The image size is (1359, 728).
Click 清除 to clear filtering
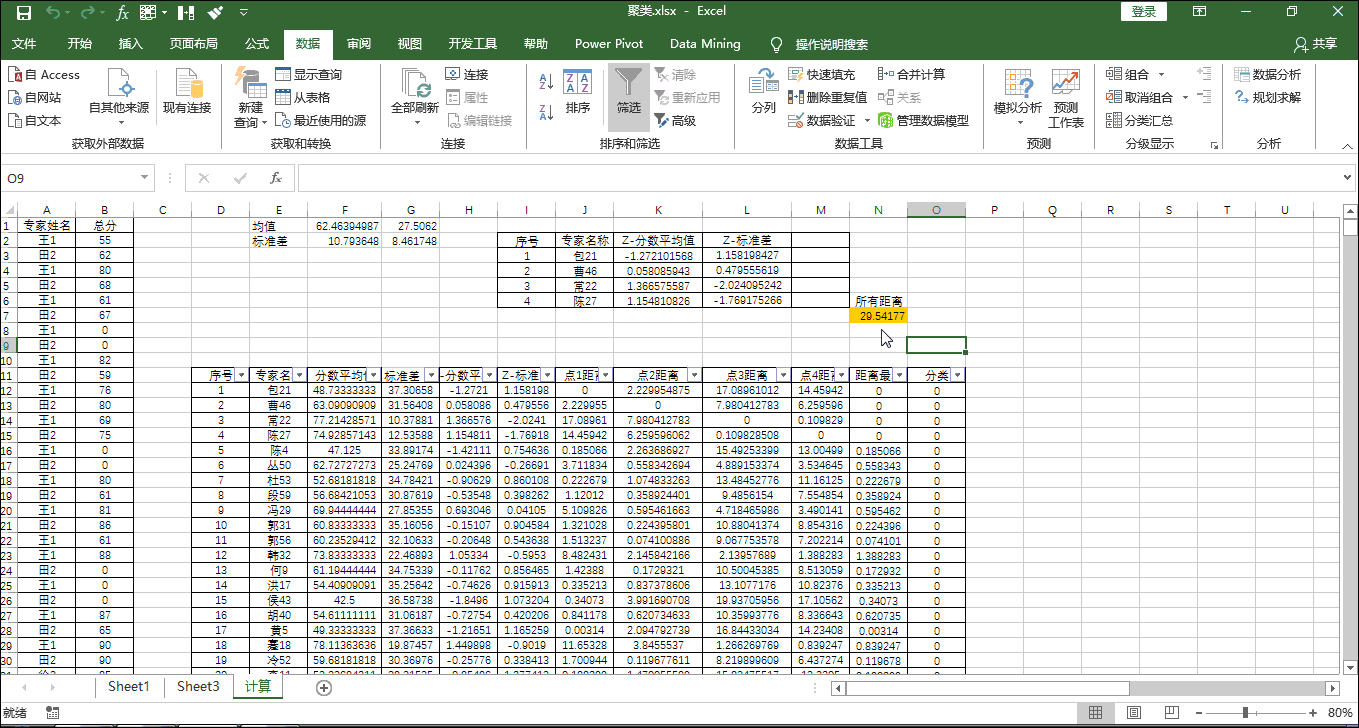[677, 73]
